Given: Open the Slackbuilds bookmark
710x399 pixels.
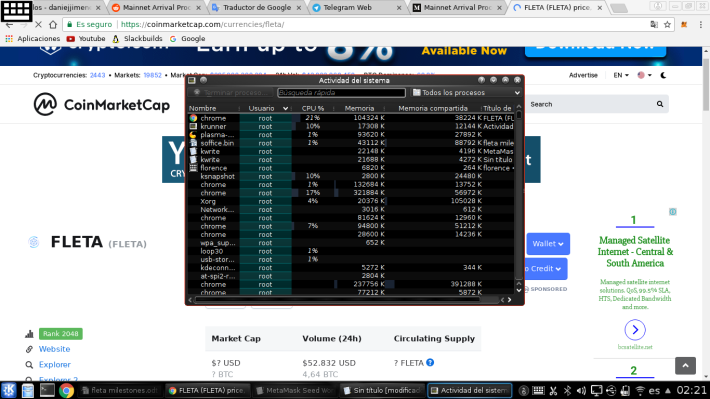Looking at the screenshot, I should [137, 39].
